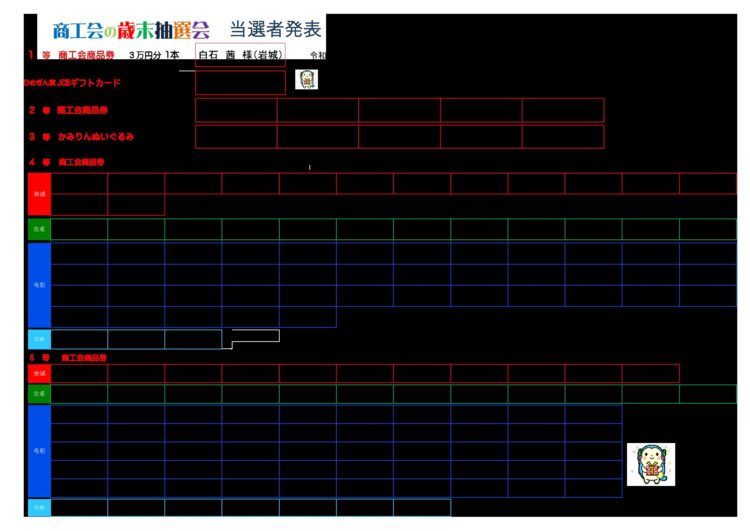The width and height of the screenshot is (750, 531).
Task: Select the first-prize winner name cell 白石 茜 様
Action: pos(240,55)
